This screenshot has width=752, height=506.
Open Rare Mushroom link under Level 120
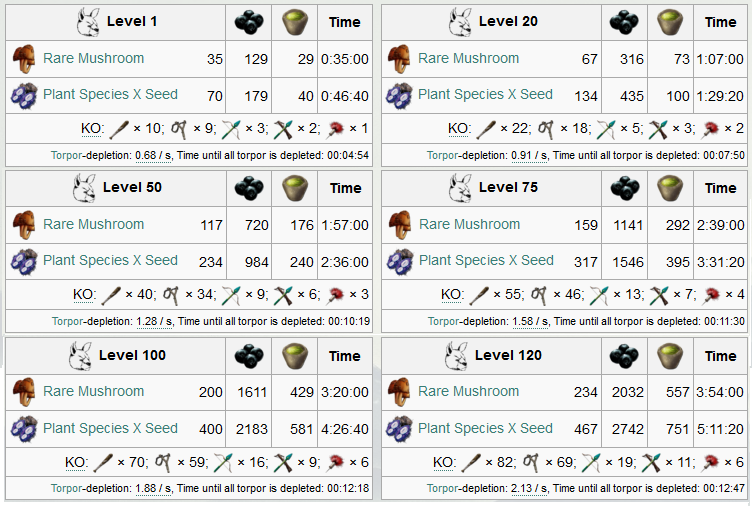468,391
